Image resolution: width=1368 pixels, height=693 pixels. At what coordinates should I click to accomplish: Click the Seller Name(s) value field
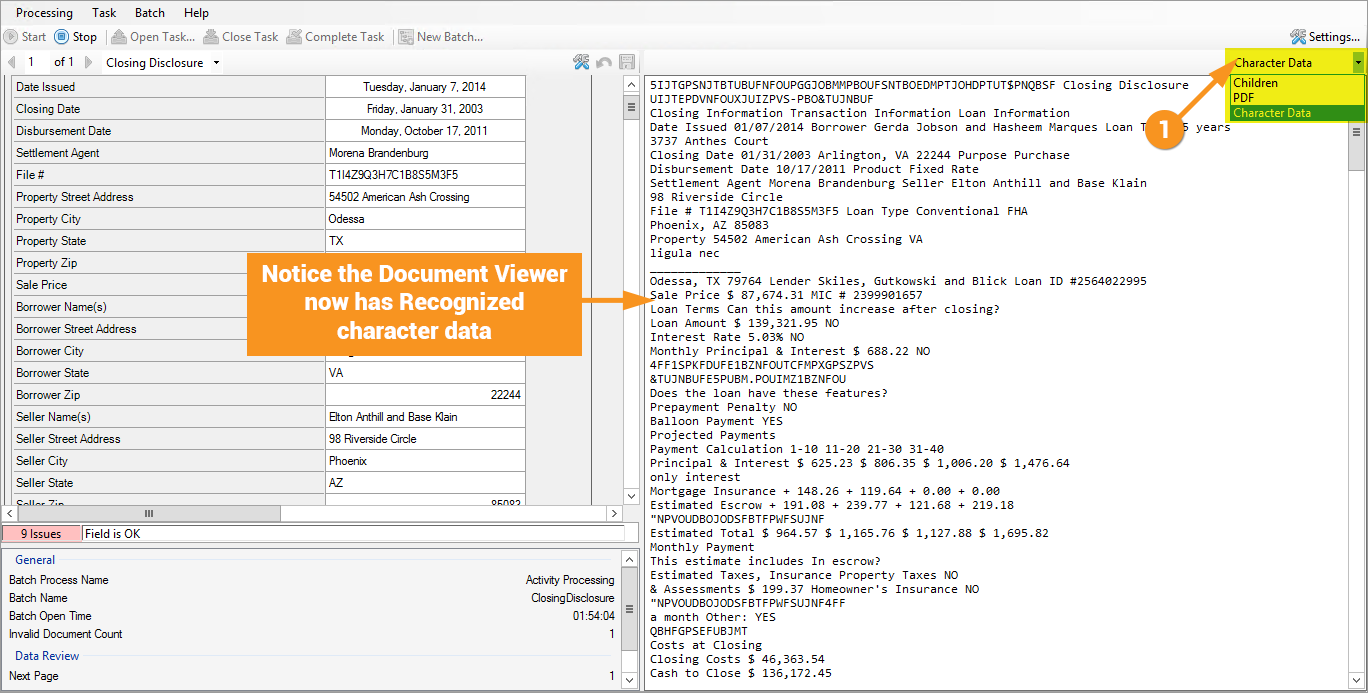425,417
